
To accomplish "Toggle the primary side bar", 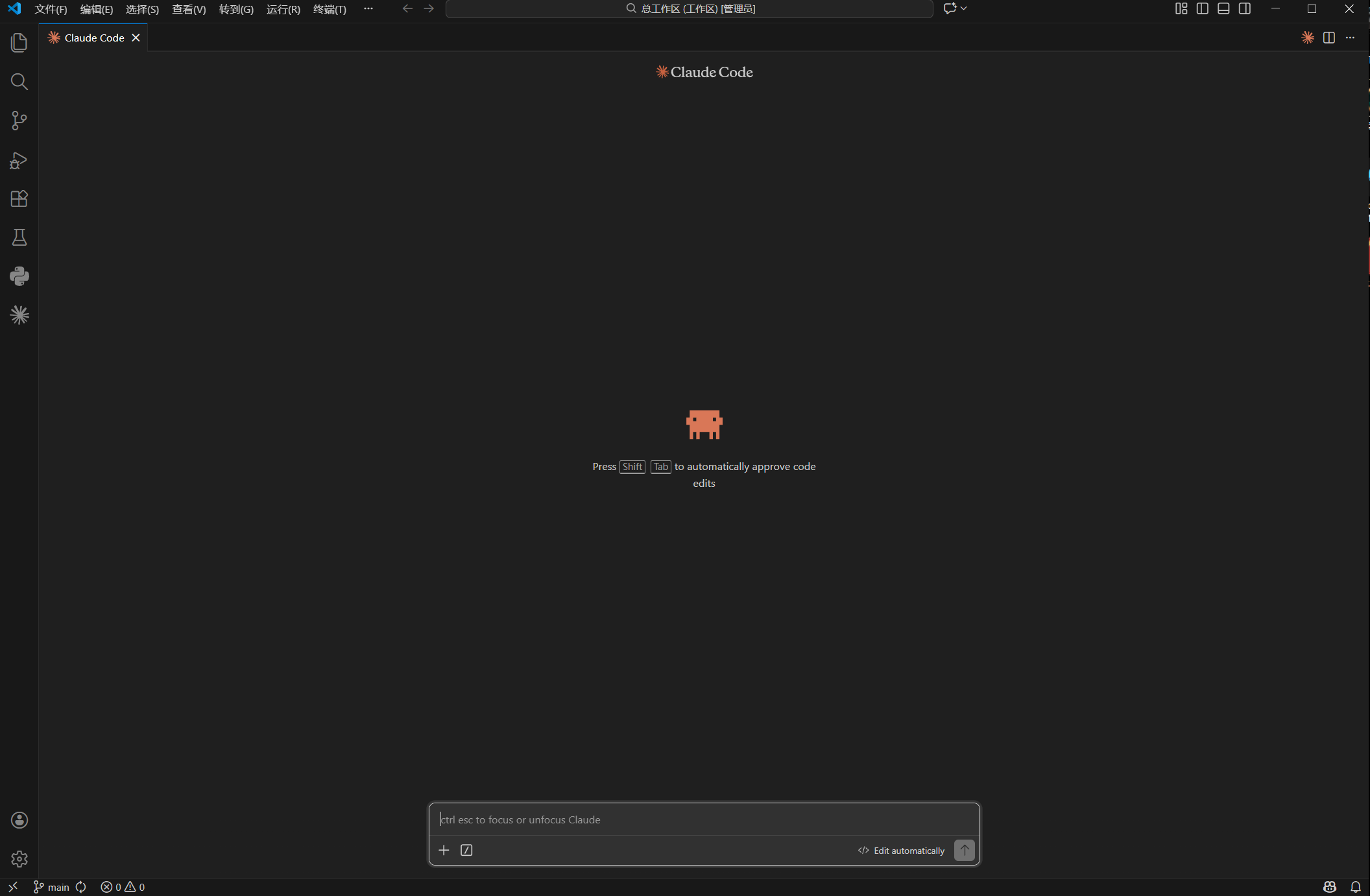I will point(1203,8).
